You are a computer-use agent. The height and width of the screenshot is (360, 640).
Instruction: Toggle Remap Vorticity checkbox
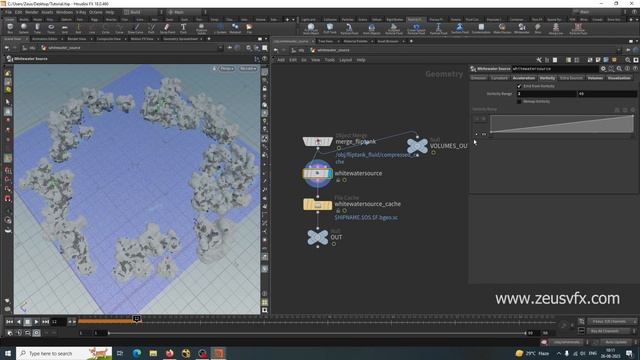pos(519,101)
